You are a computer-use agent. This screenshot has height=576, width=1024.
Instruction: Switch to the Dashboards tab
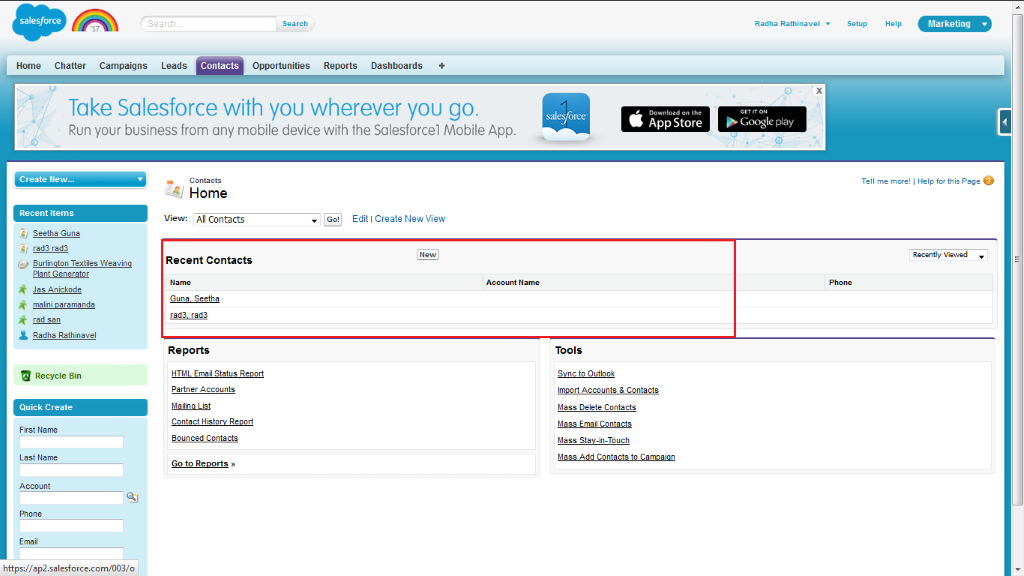[x=396, y=66]
